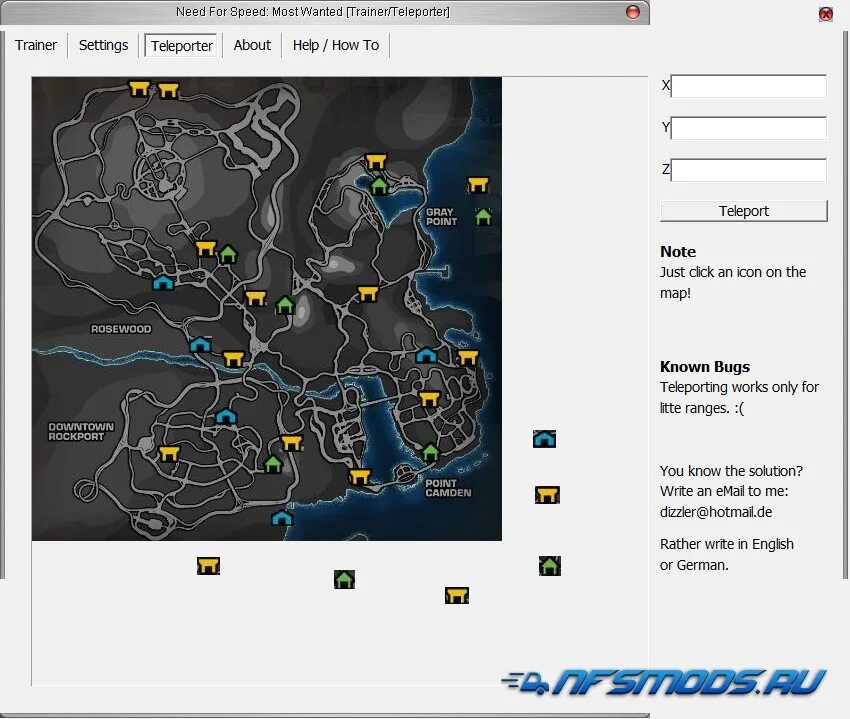Viewport: 850px width, 719px height.
Task: Click yellow shop icon east of central green house
Action: pyautogui.click(x=368, y=293)
